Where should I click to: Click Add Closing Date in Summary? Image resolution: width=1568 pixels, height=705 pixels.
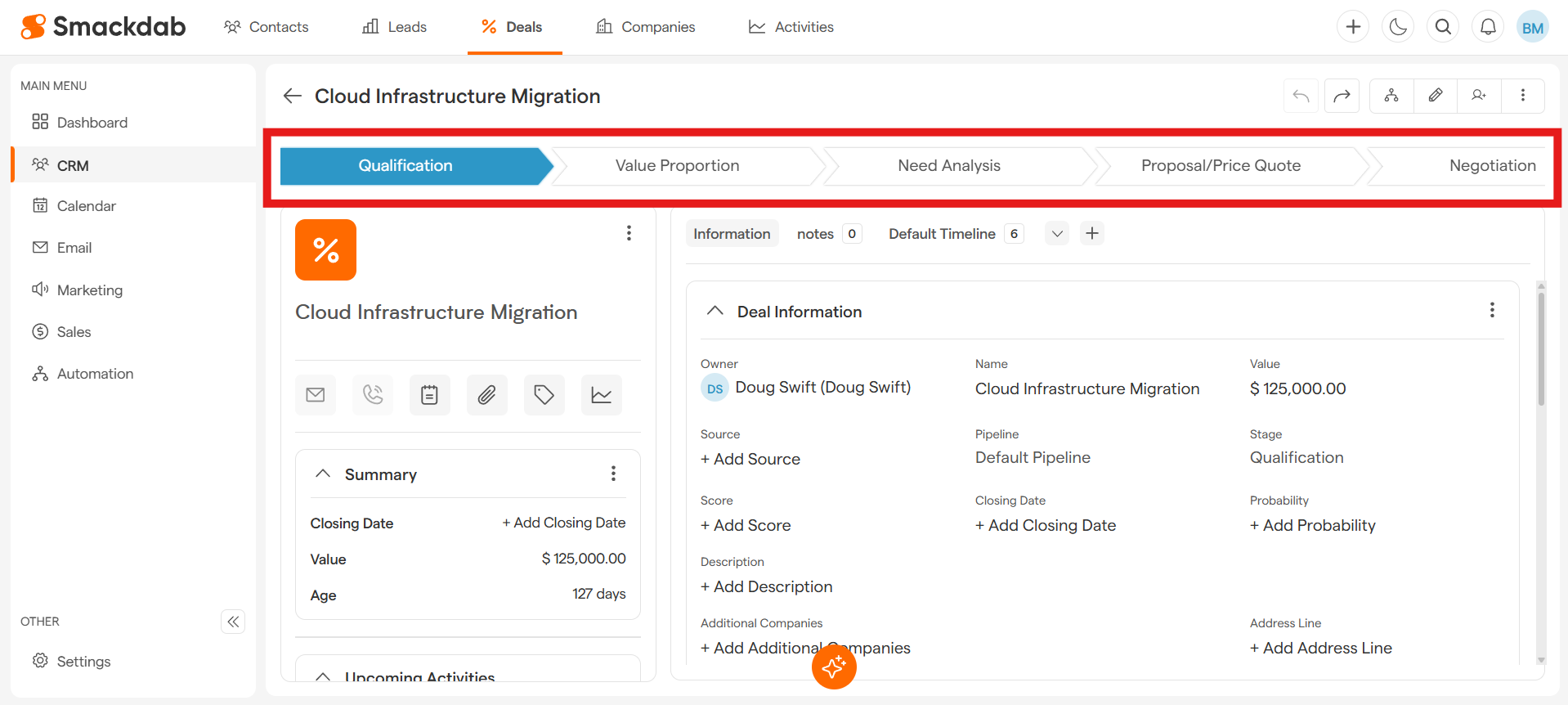coord(563,523)
